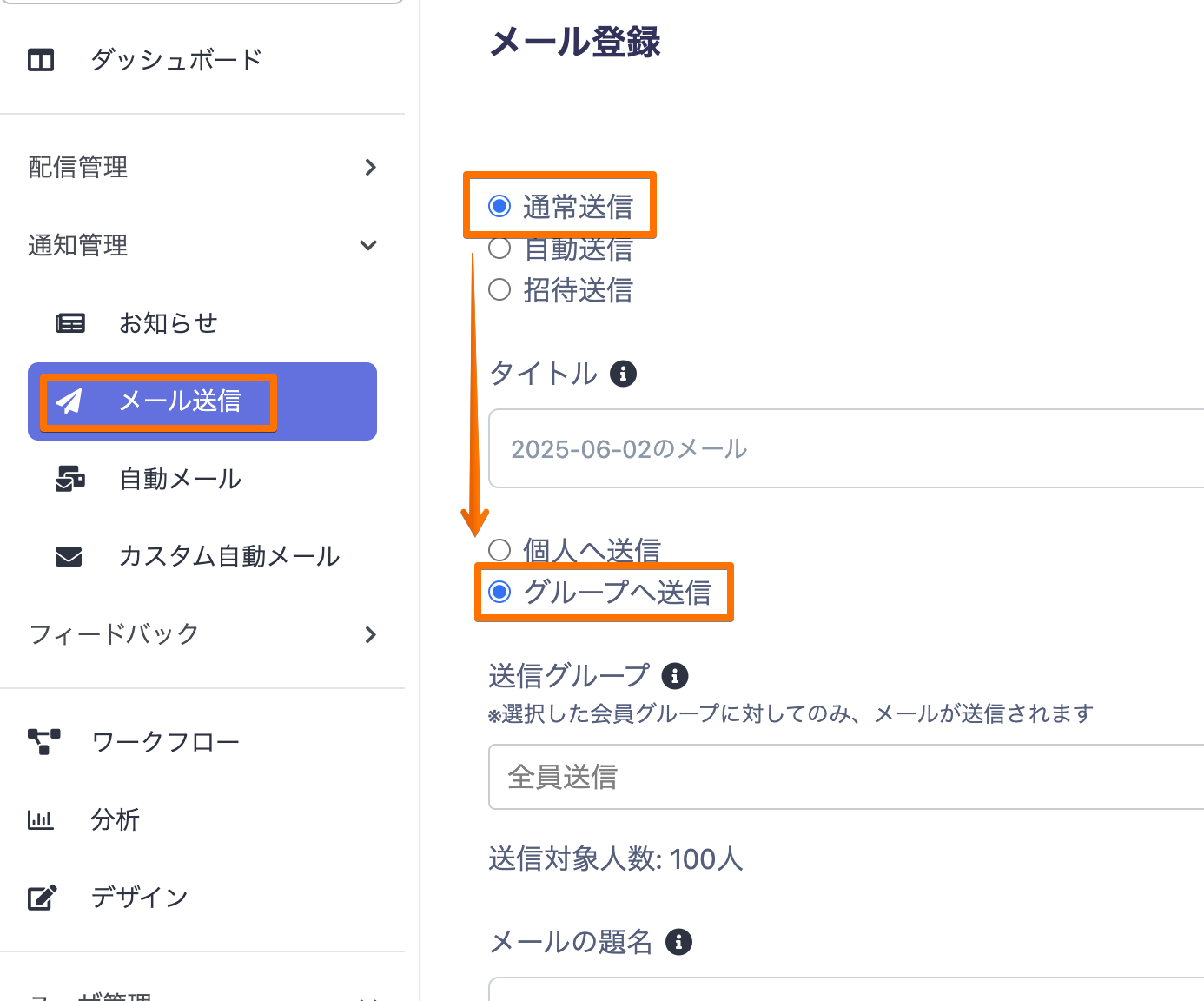1204x1001 pixels.
Task: Click the 分析 bar chart icon
Action: [41, 819]
